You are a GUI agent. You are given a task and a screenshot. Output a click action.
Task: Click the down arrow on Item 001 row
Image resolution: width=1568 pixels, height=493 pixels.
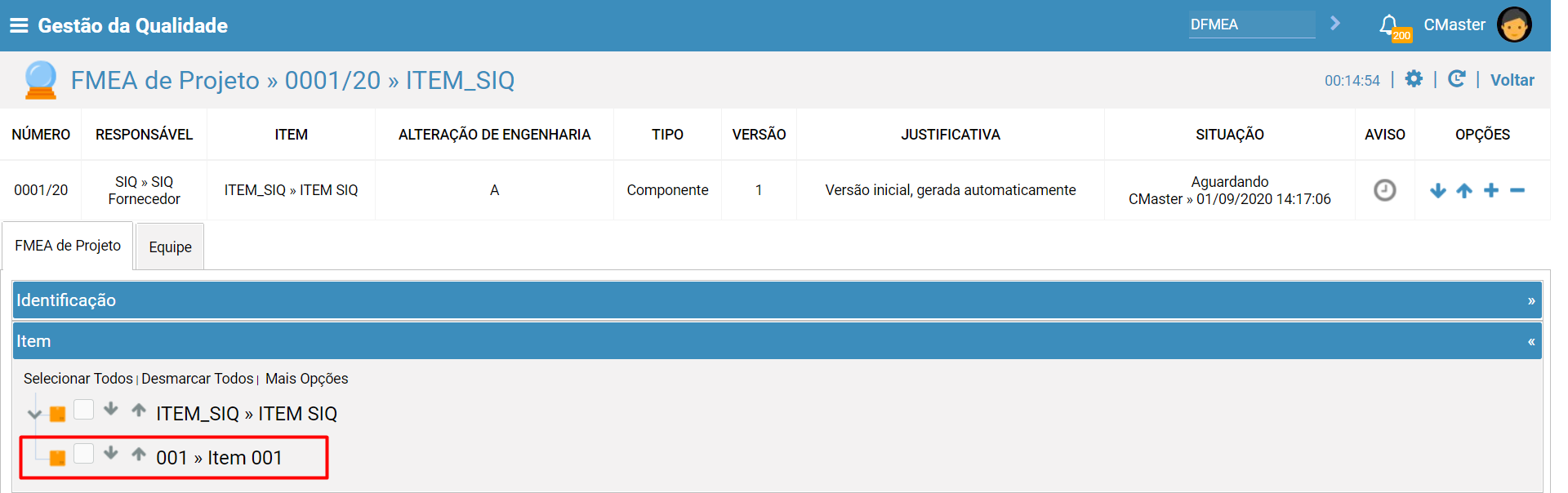111,453
